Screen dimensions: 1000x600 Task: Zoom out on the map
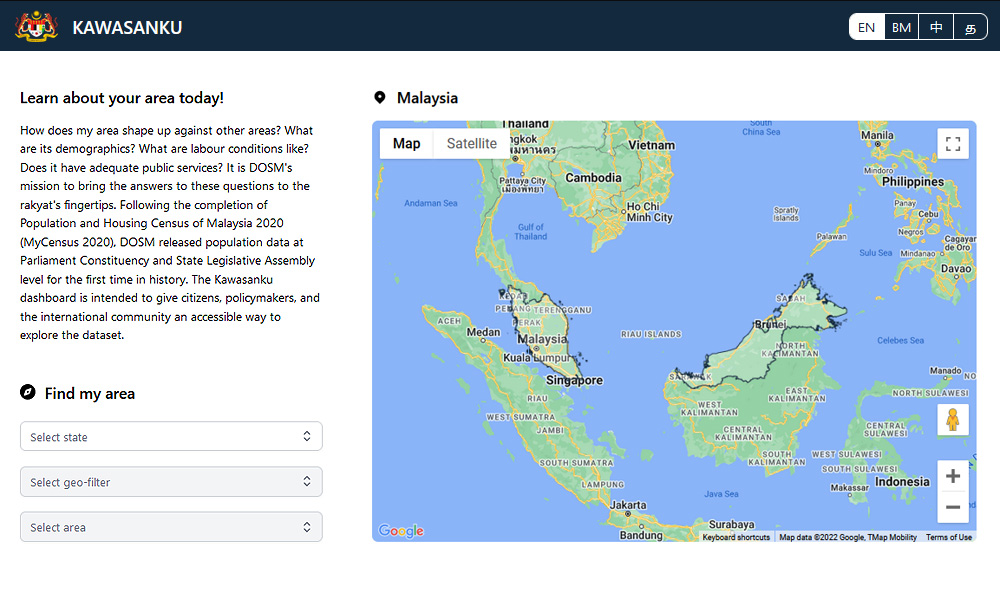[x=953, y=507]
